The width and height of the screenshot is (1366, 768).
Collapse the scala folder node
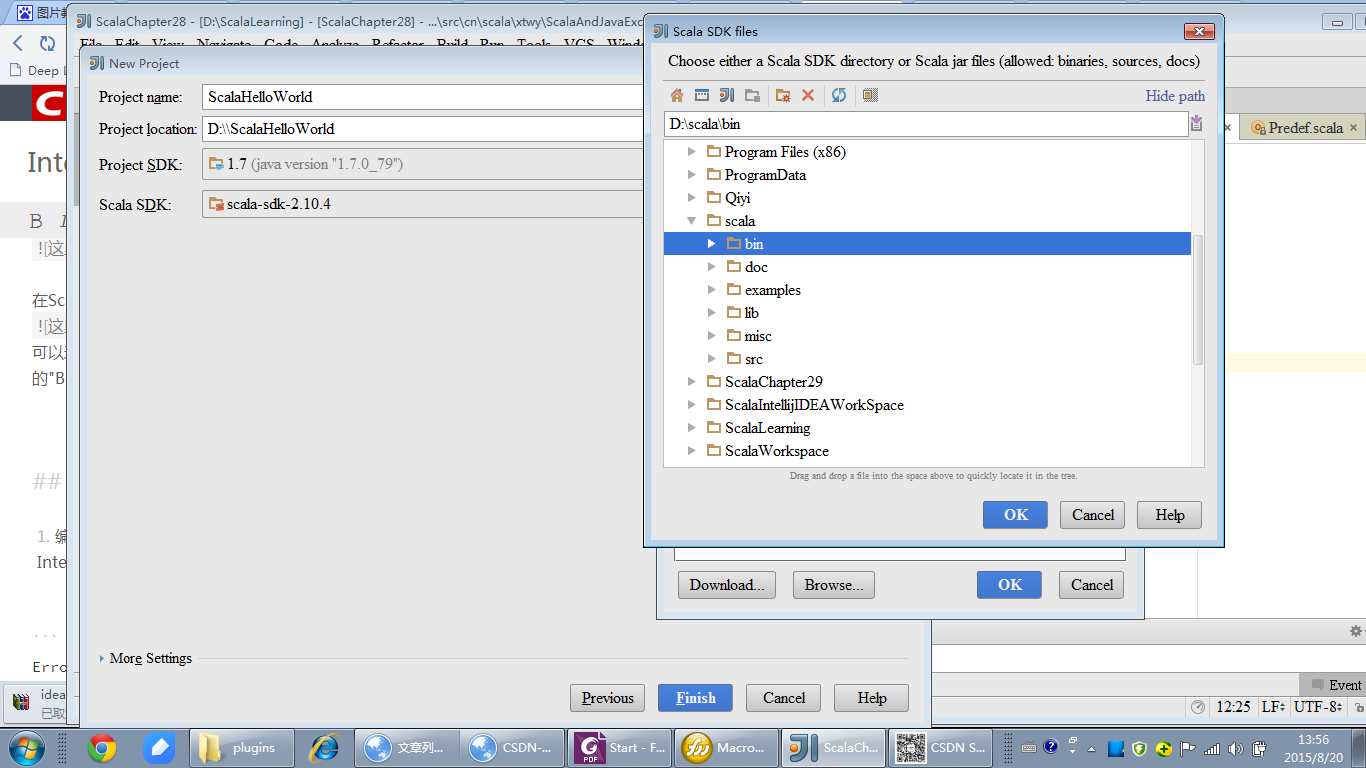[691, 221]
